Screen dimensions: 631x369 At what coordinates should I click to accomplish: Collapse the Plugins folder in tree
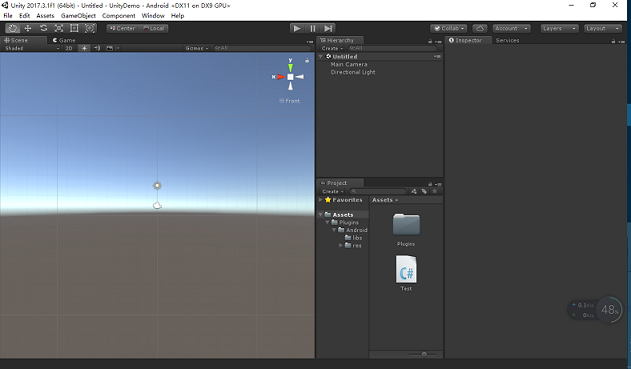click(x=328, y=222)
